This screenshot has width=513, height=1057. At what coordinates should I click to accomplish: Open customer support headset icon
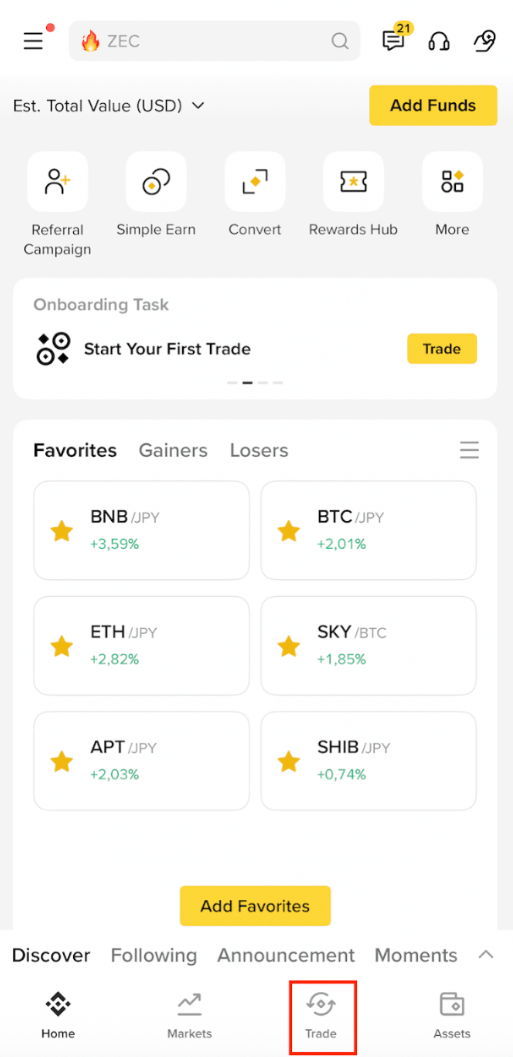439,41
